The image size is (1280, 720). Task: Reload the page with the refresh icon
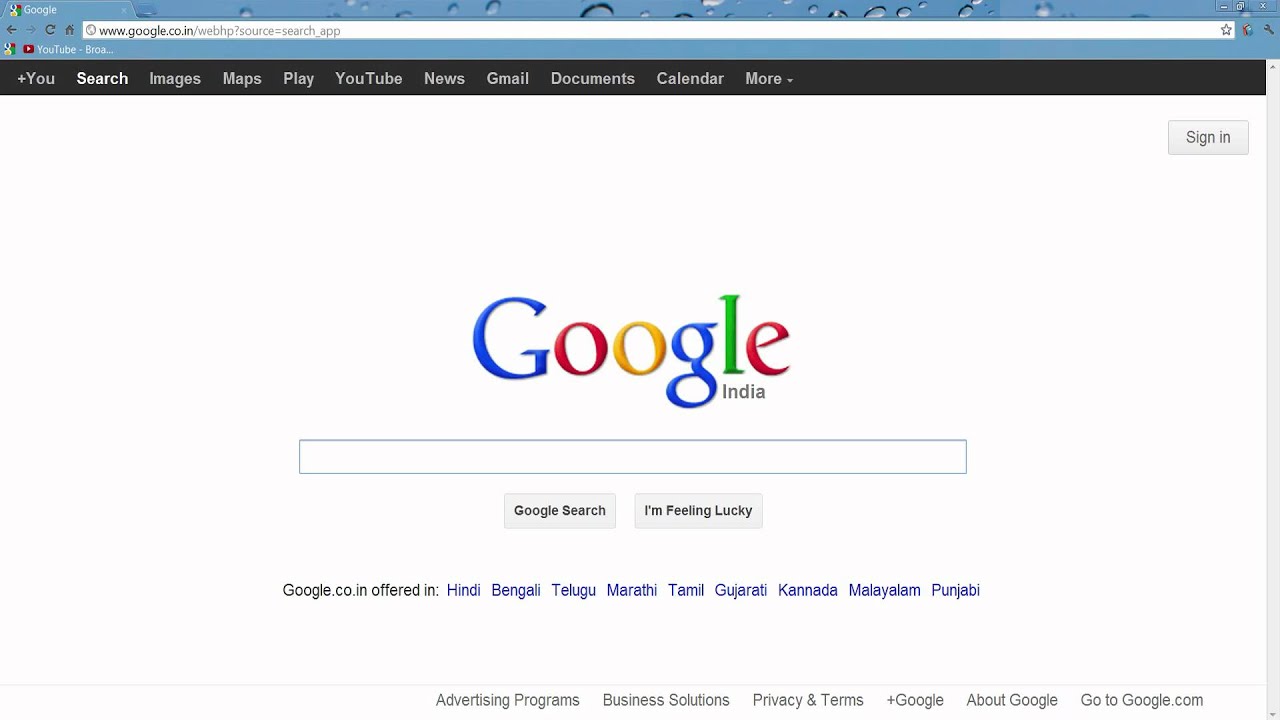pyautogui.click(x=50, y=30)
